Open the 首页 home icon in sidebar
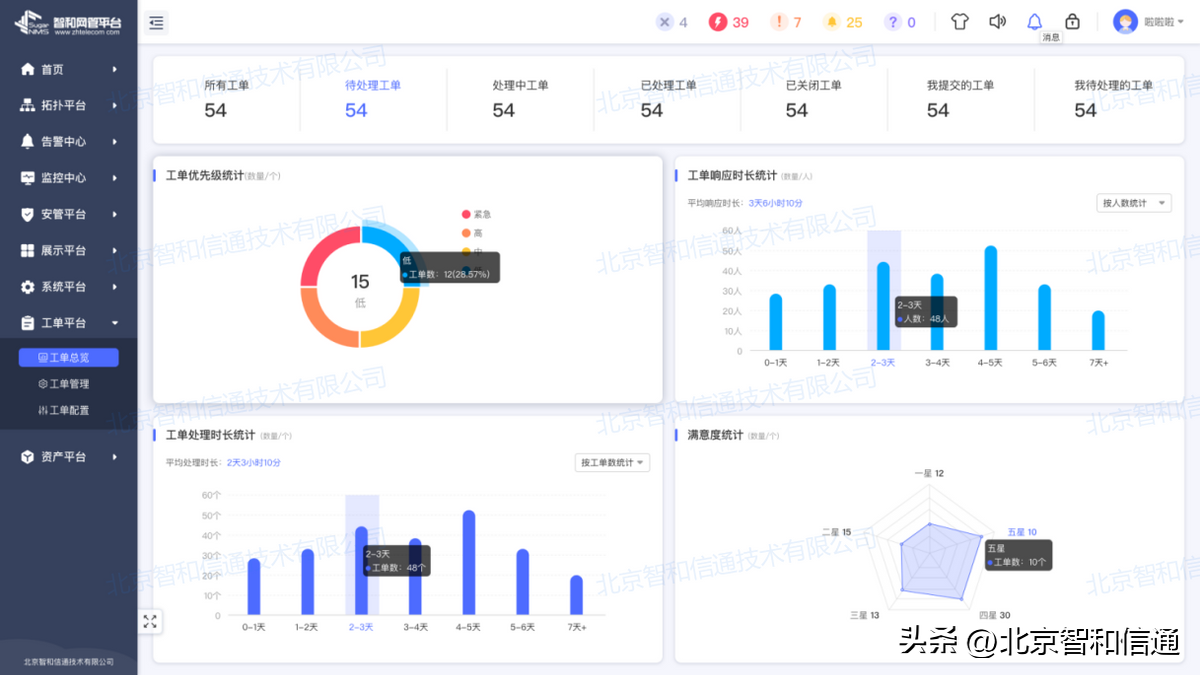This screenshot has height=675, width=1200. [x=28, y=69]
